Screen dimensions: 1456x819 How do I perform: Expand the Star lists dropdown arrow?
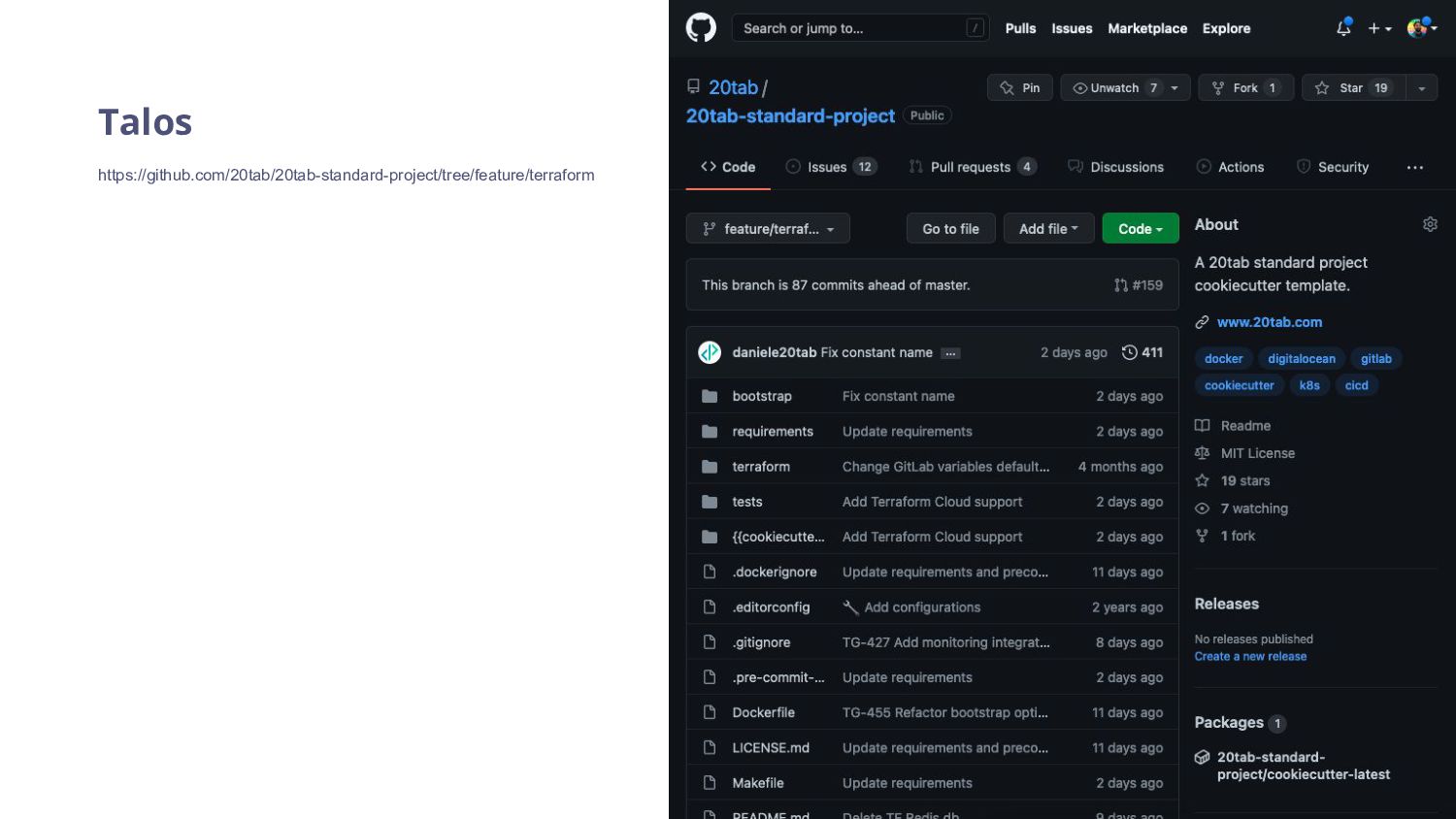point(1421,87)
